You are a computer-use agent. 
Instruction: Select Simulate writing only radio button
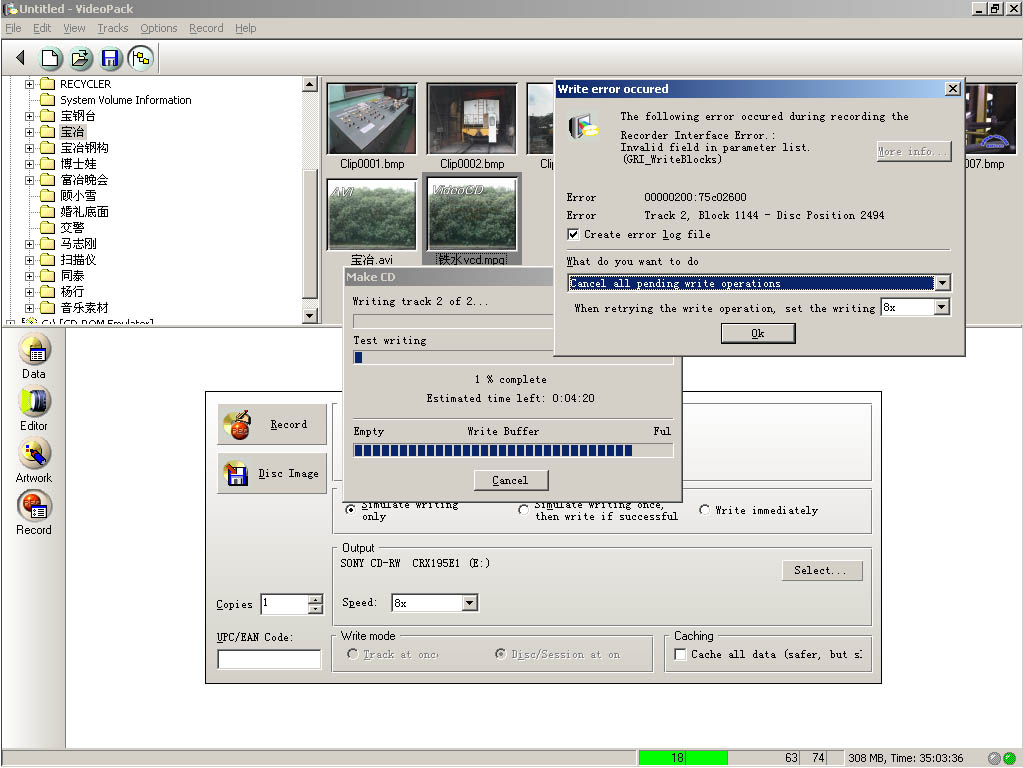click(x=351, y=510)
